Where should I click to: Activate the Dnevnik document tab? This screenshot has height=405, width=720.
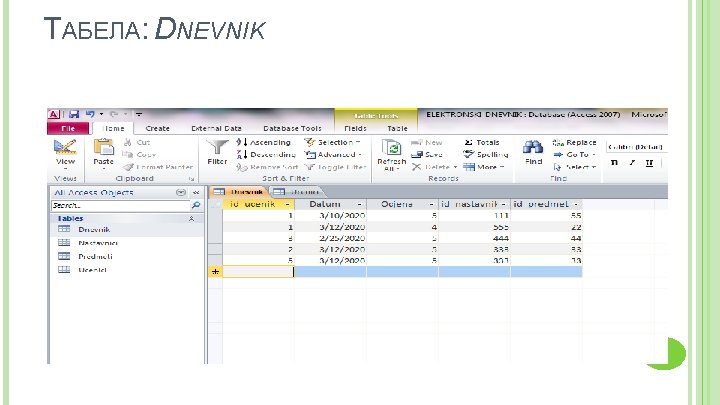(239, 192)
